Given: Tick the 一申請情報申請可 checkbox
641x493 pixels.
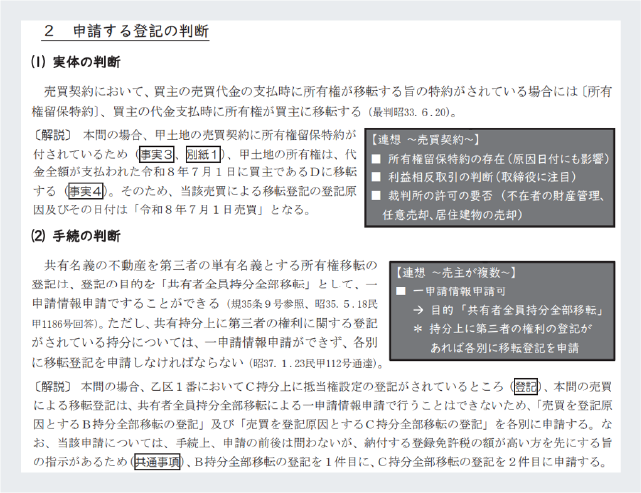Looking at the screenshot, I should [401, 291].
